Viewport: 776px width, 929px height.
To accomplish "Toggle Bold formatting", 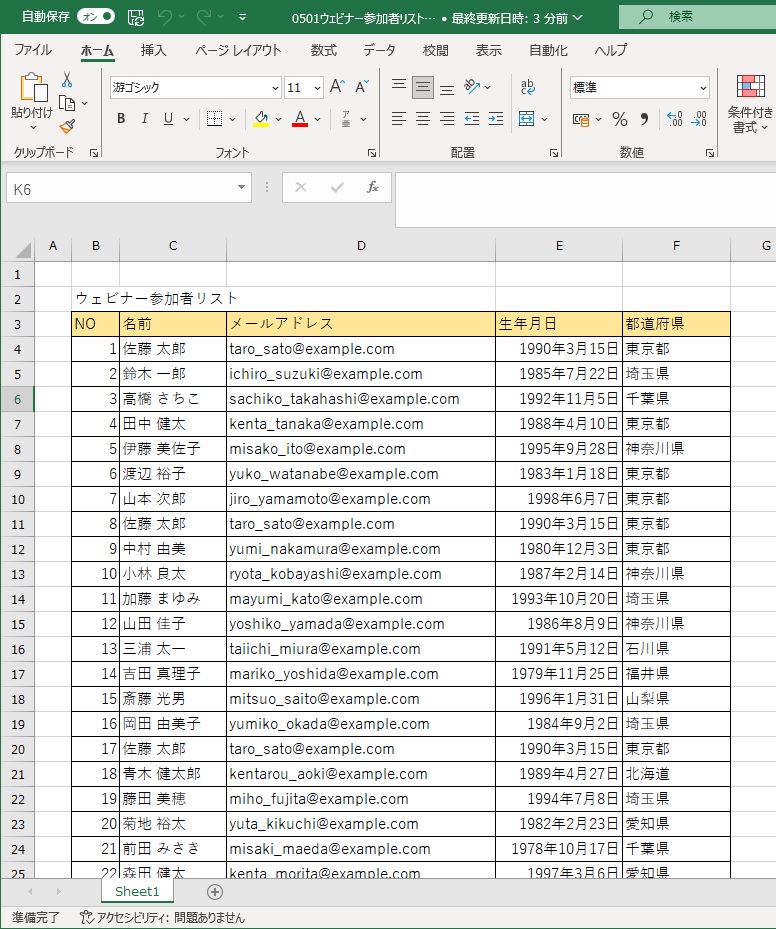I will click(x=121, y=119).
